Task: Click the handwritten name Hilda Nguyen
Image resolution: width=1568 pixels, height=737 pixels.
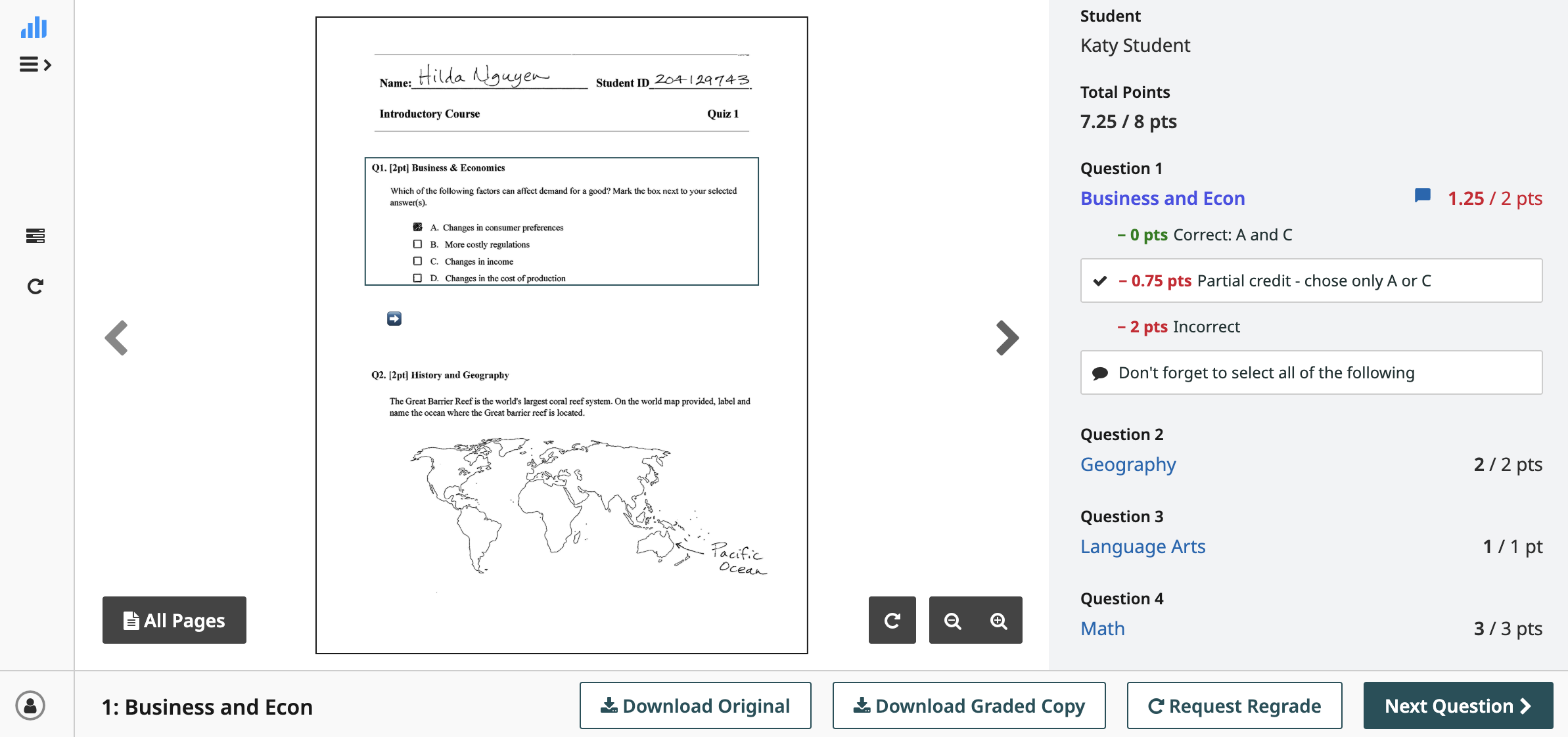Action: point(484,76)
